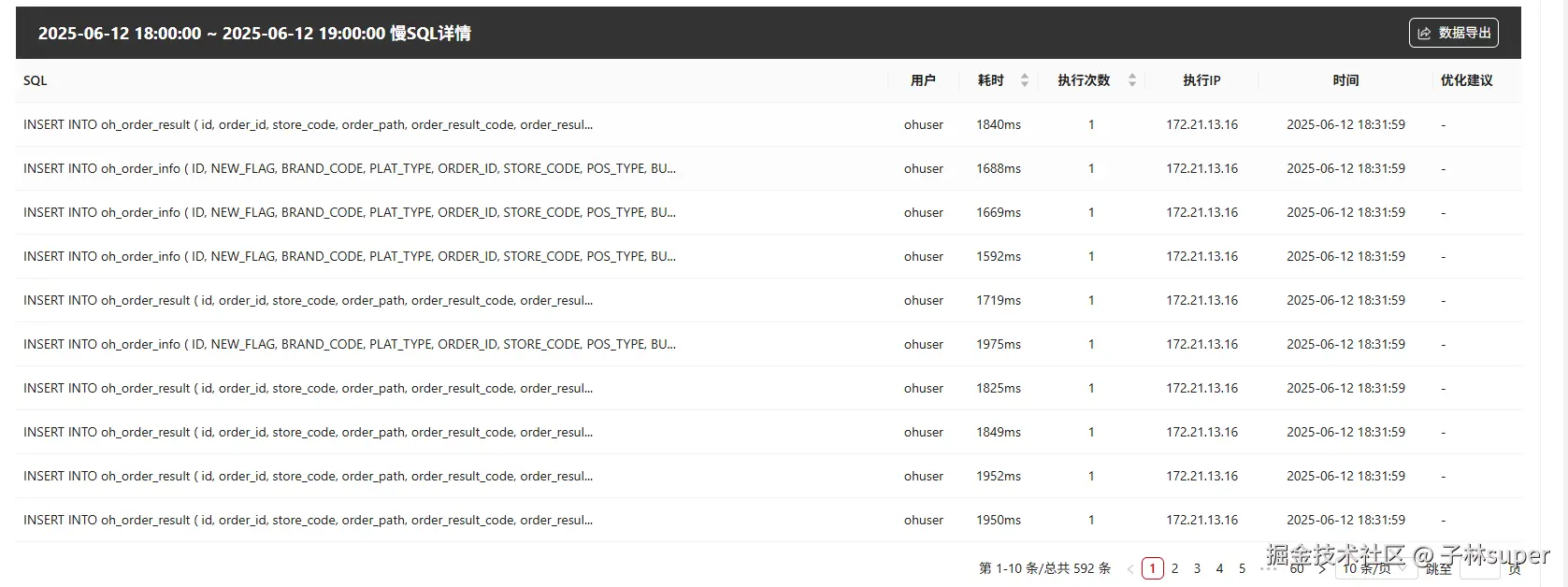Click the 优化建议 column header

1466,80
